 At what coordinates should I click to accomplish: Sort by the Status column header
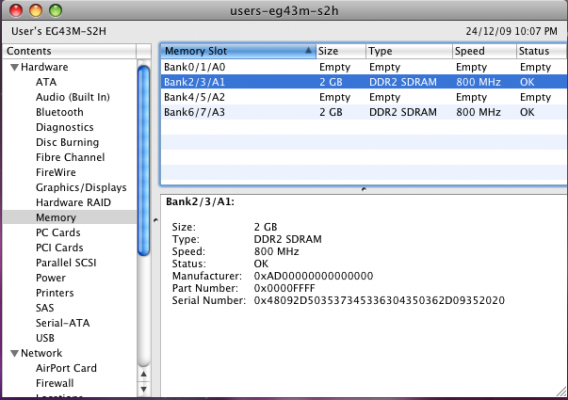coord(542,51)
